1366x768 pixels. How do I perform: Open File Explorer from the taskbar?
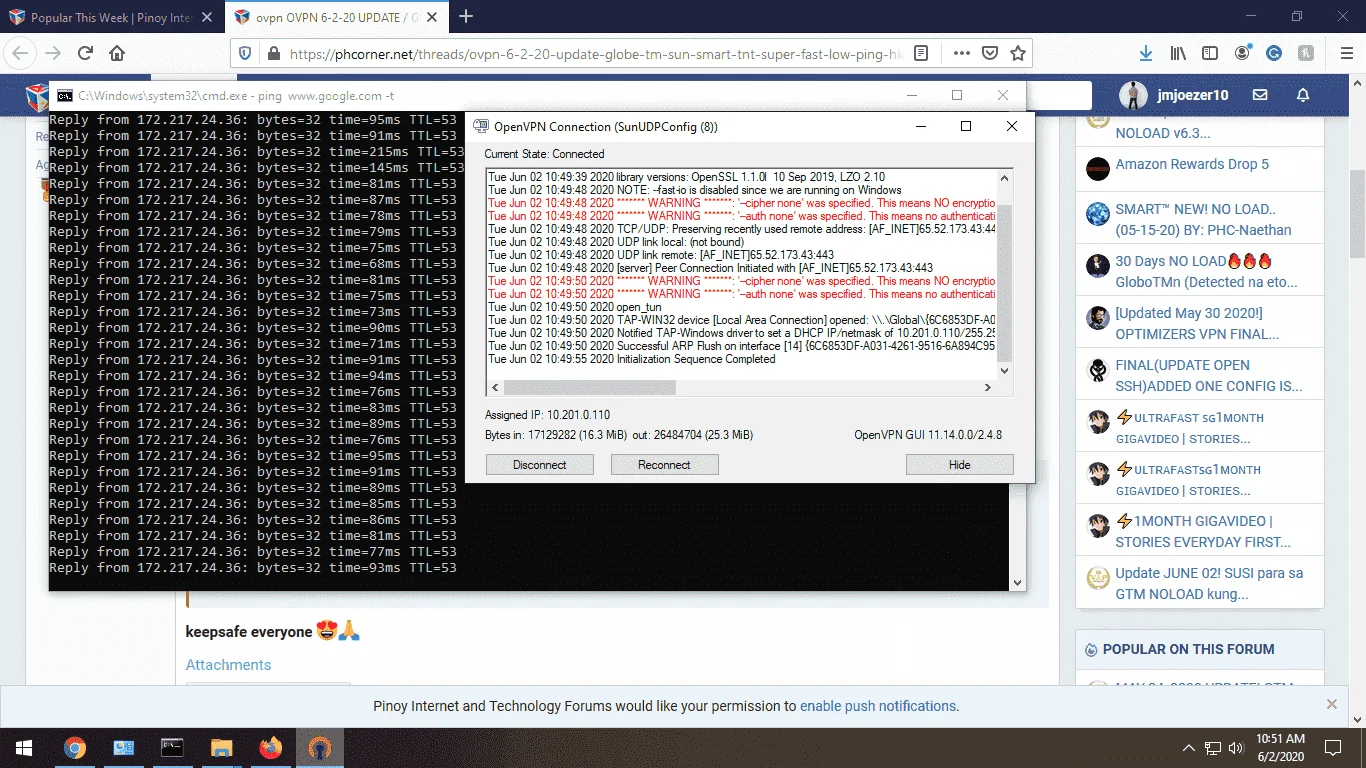[x=221, y=747]
